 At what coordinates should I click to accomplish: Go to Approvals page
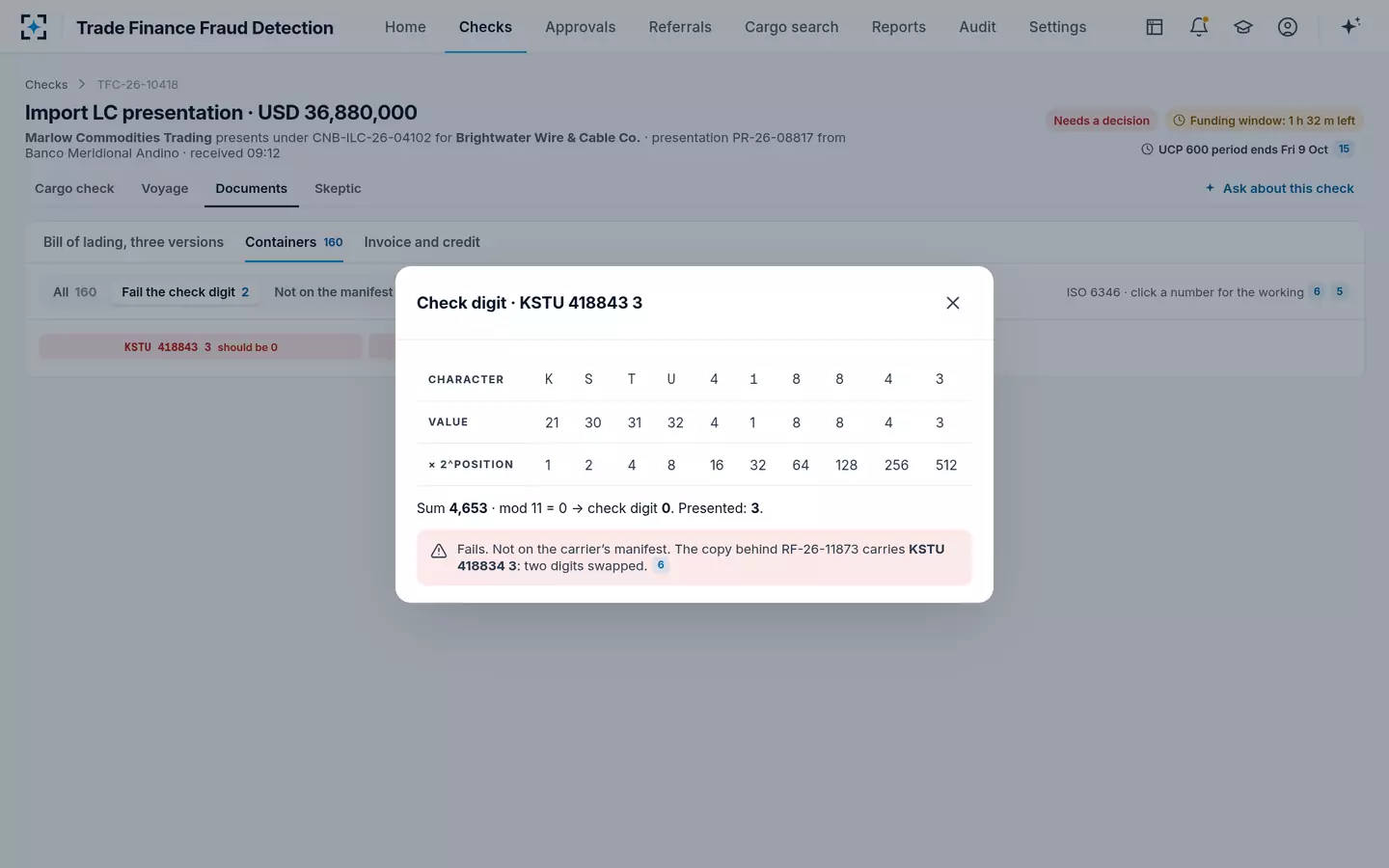pos(580,27)
